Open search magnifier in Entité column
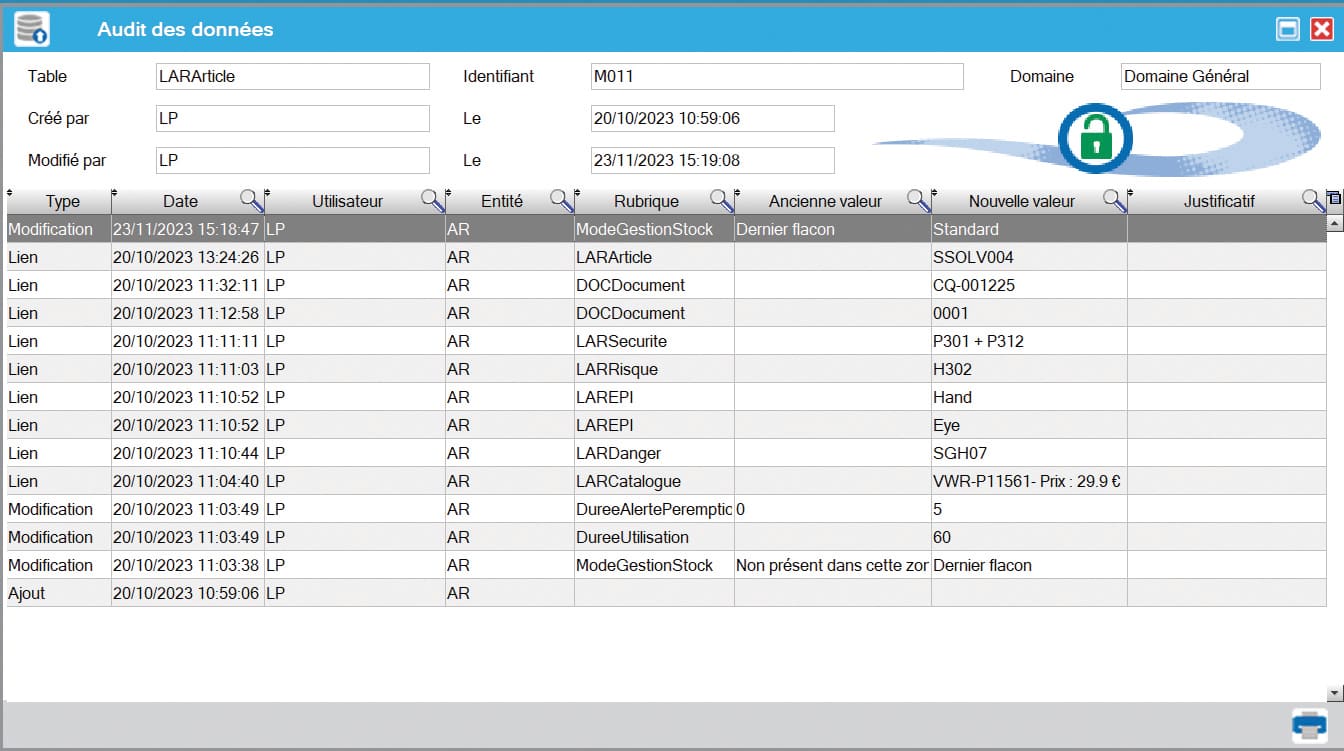1344x751 pixels. pos(561,201)
